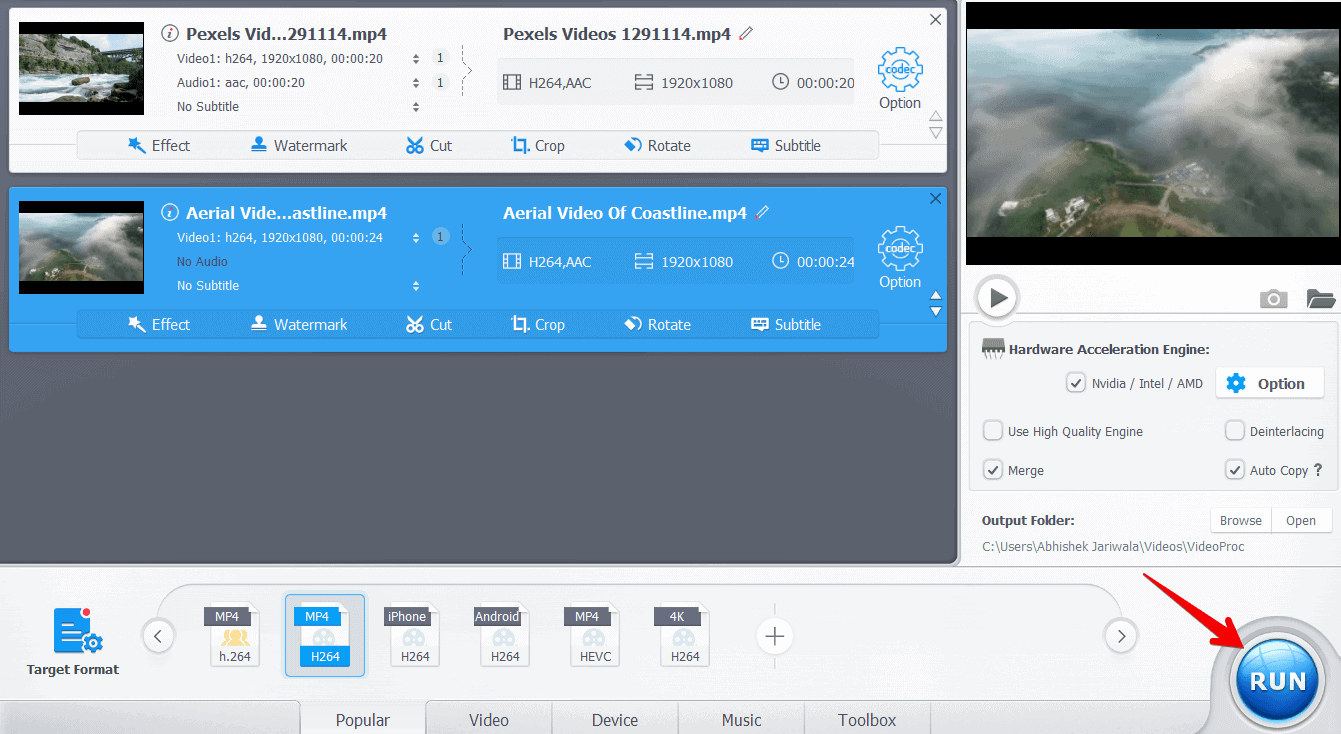Select Android H264 preset
Screen dimensions: 1341x734
pos(503,635)
